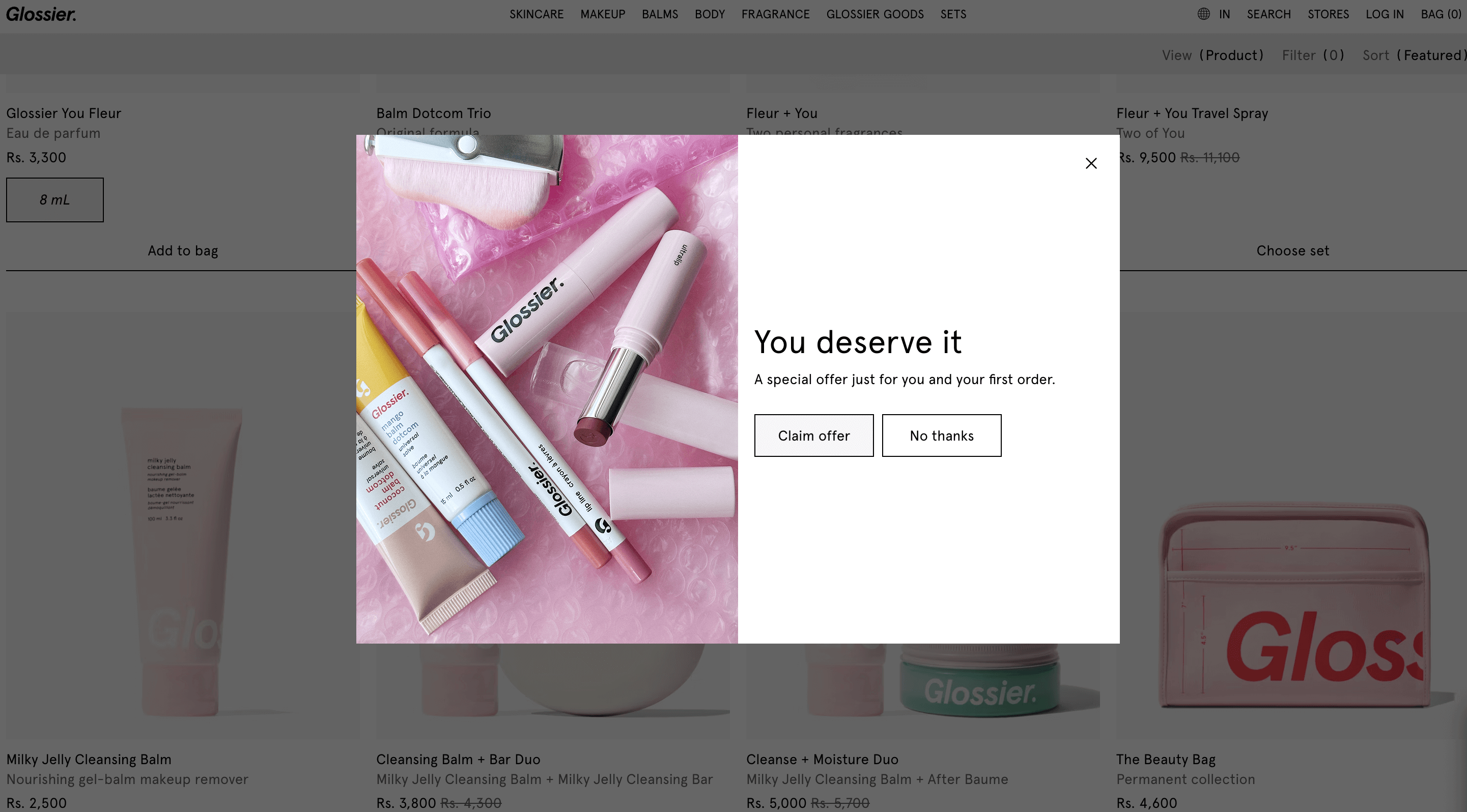Click the Claim offer button
The width and height of the screenshot is (1467, 812).
[814, 436]
